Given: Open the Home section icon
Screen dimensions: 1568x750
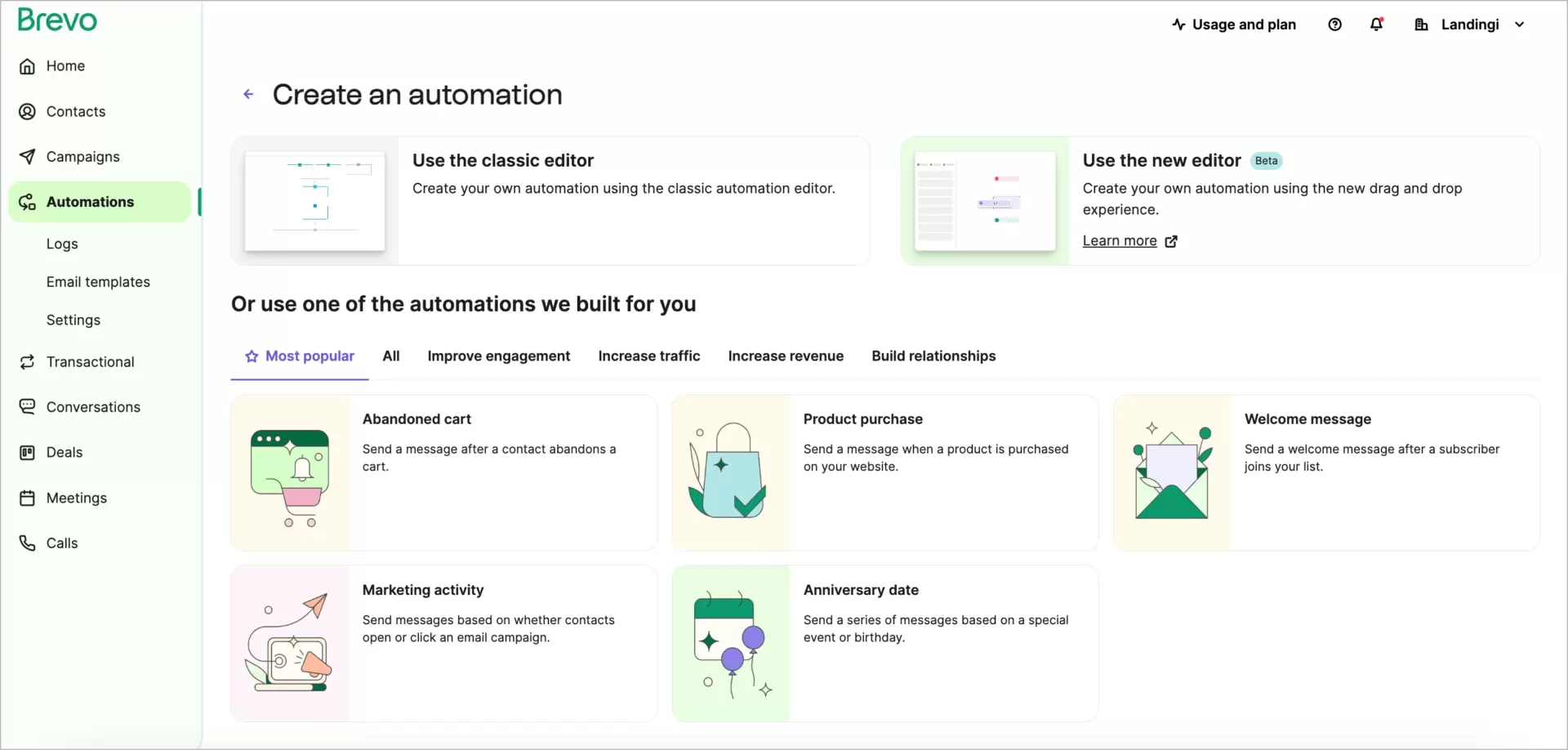Looking at the screenshot, I should 28,65.
